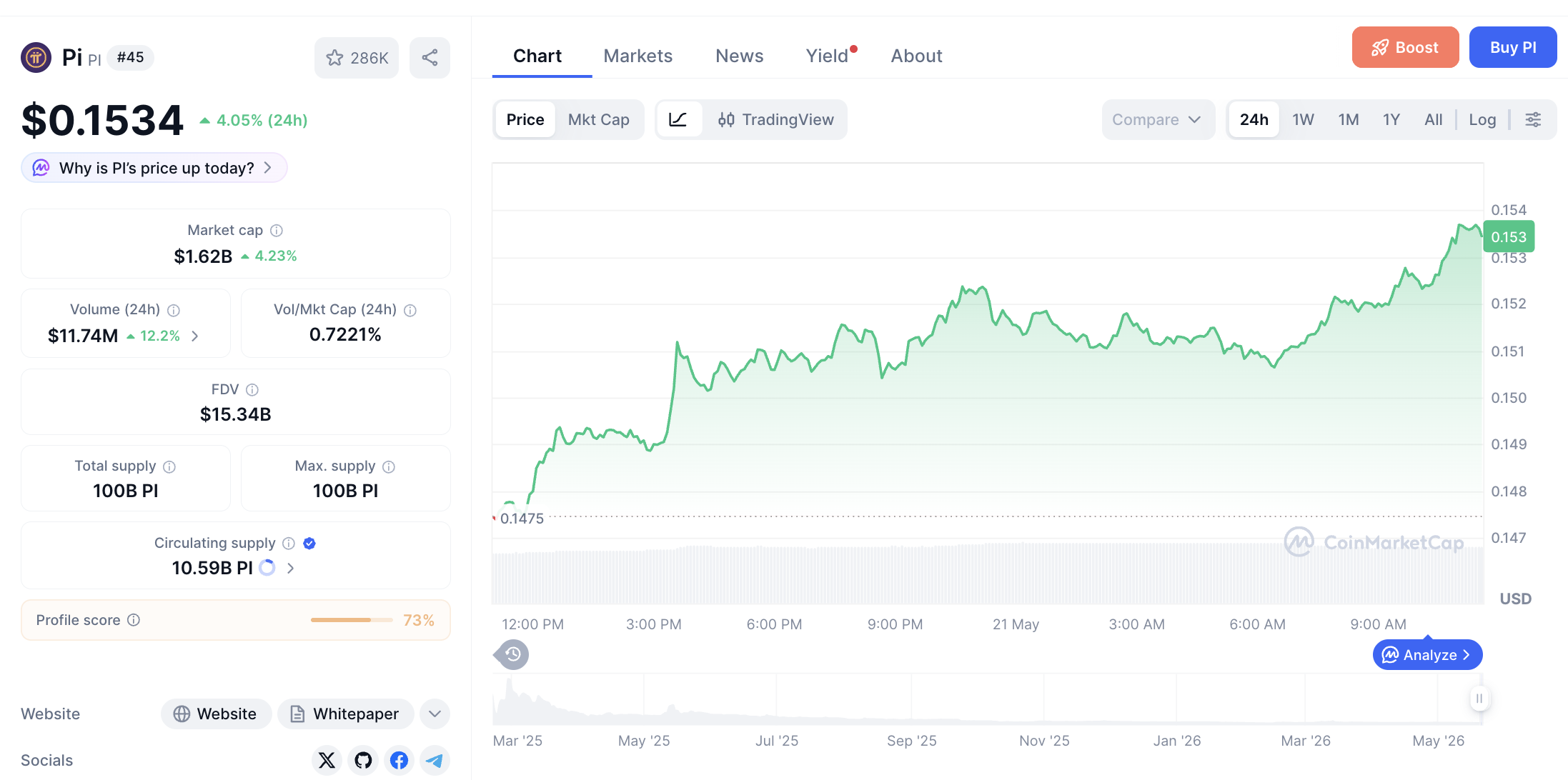Click the Total supply info icon
This screenshot has height=780, width=1568.
169,466
